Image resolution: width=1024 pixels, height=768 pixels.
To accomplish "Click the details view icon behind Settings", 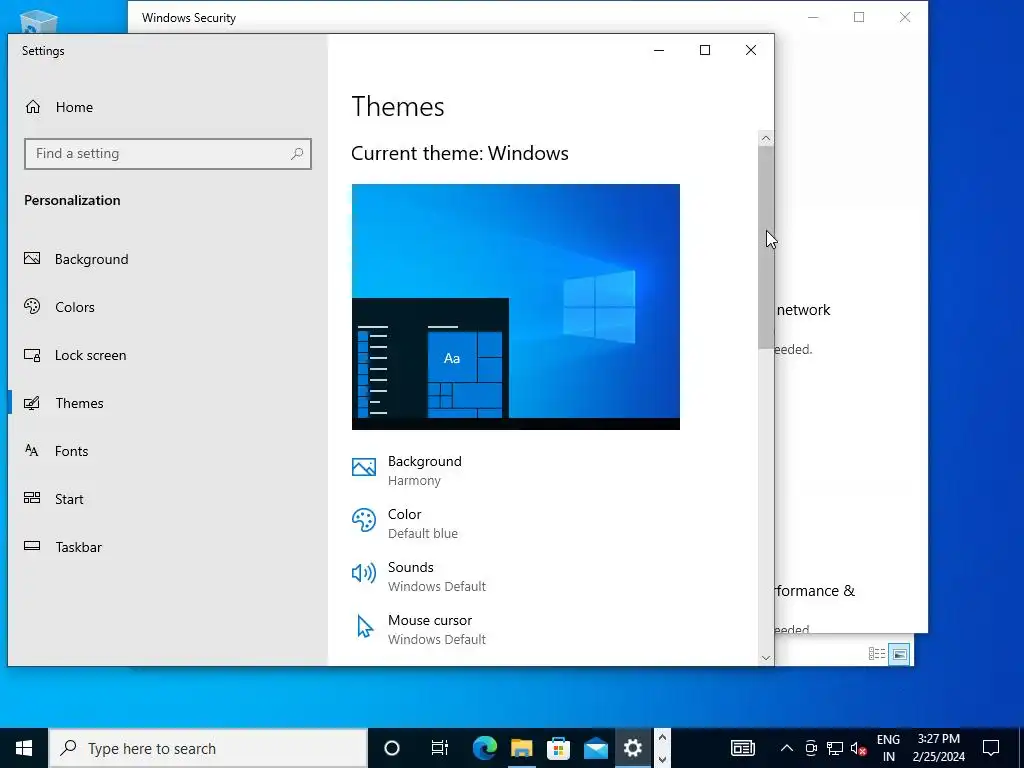I will tap(877, 654).
